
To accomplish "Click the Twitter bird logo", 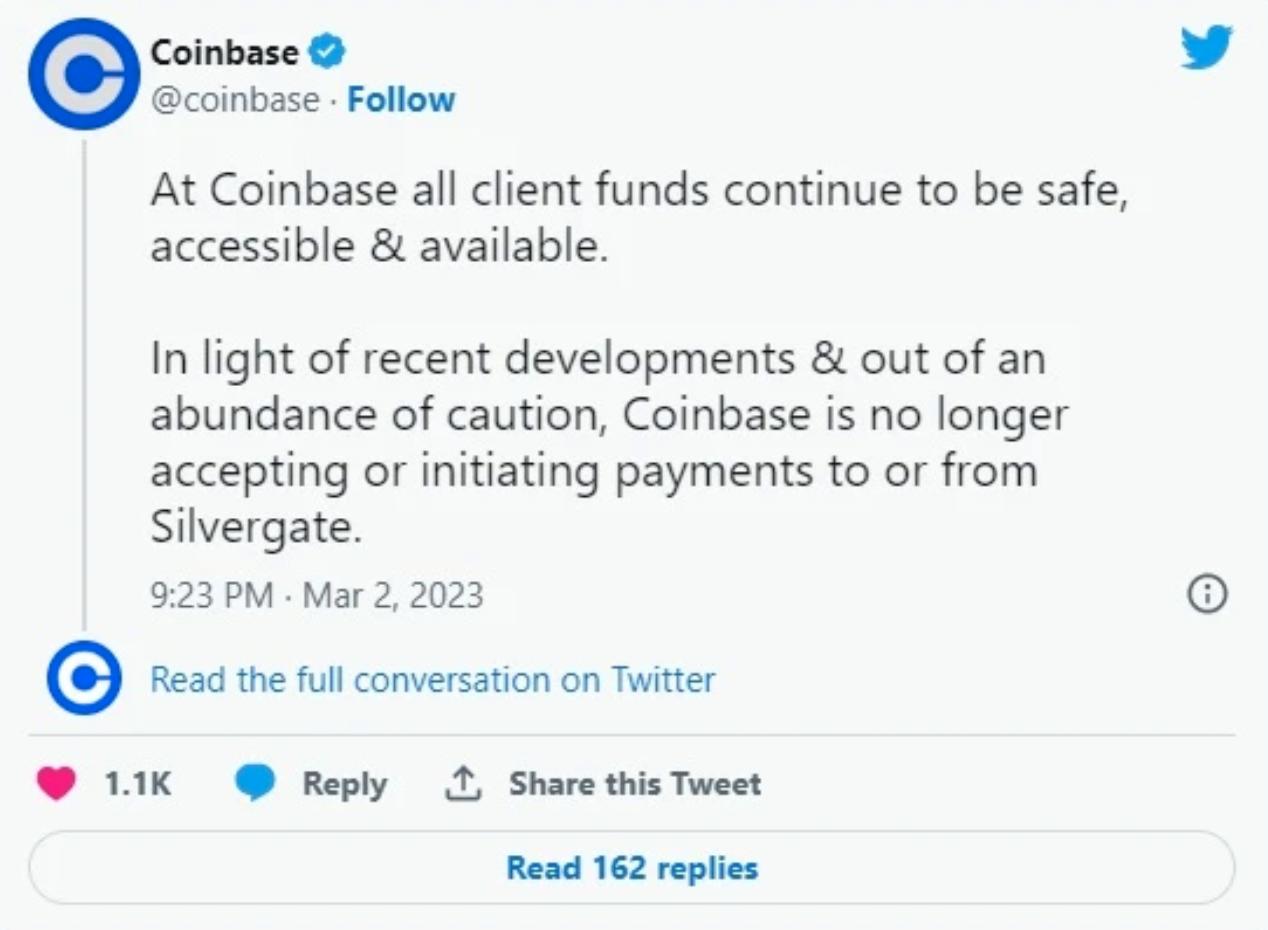I will pyautogui.click(x=1206, y=48).
